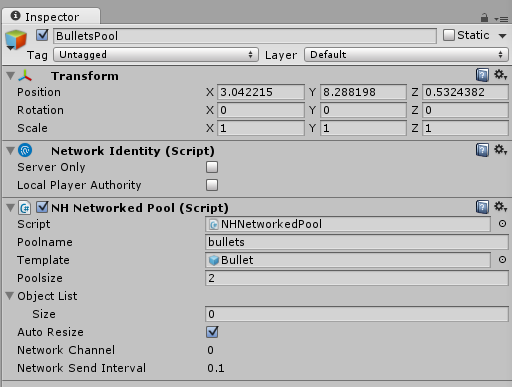This screenshot has width=512, height=387.
Task: Edit the Poolname field bullets
Action: click(357, 242)
